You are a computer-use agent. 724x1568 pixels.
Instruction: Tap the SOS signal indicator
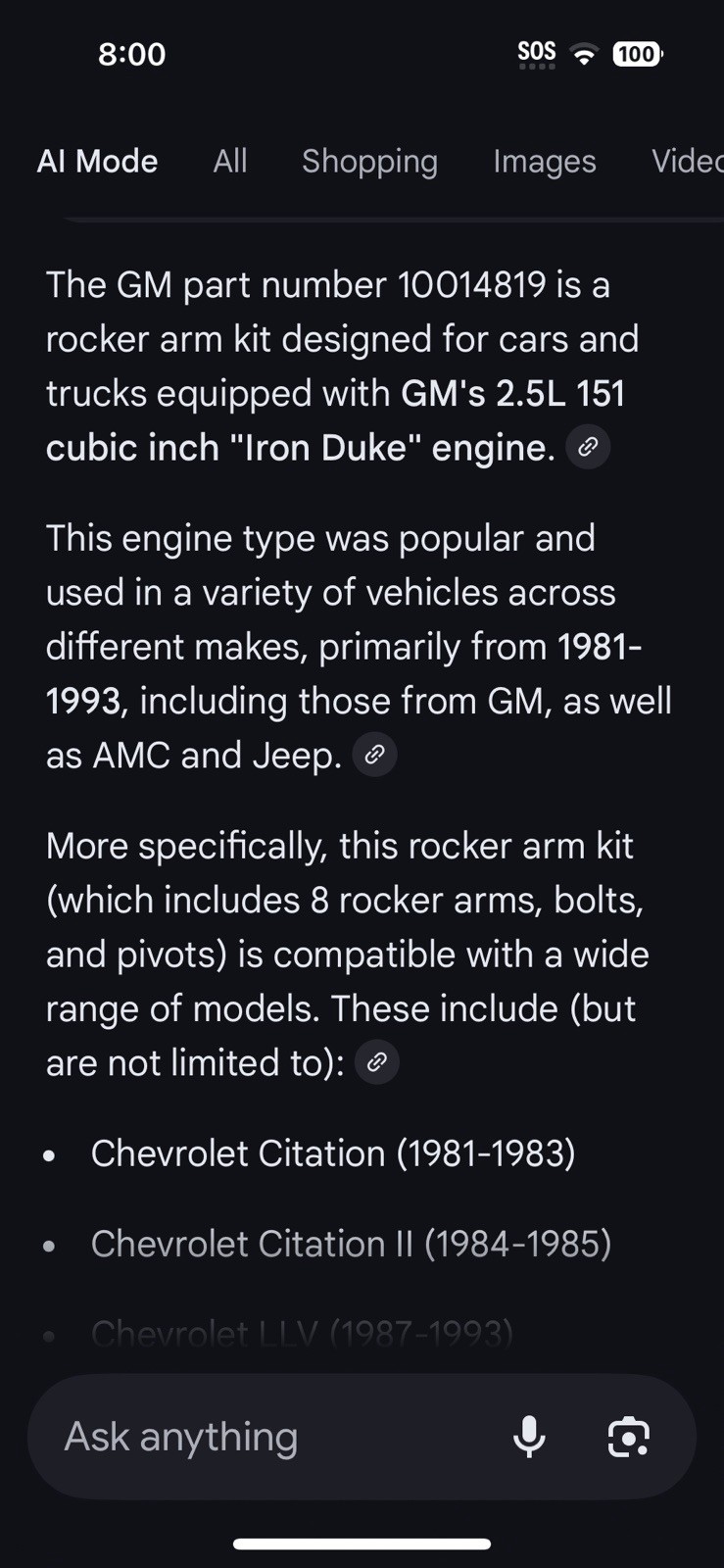536,55
